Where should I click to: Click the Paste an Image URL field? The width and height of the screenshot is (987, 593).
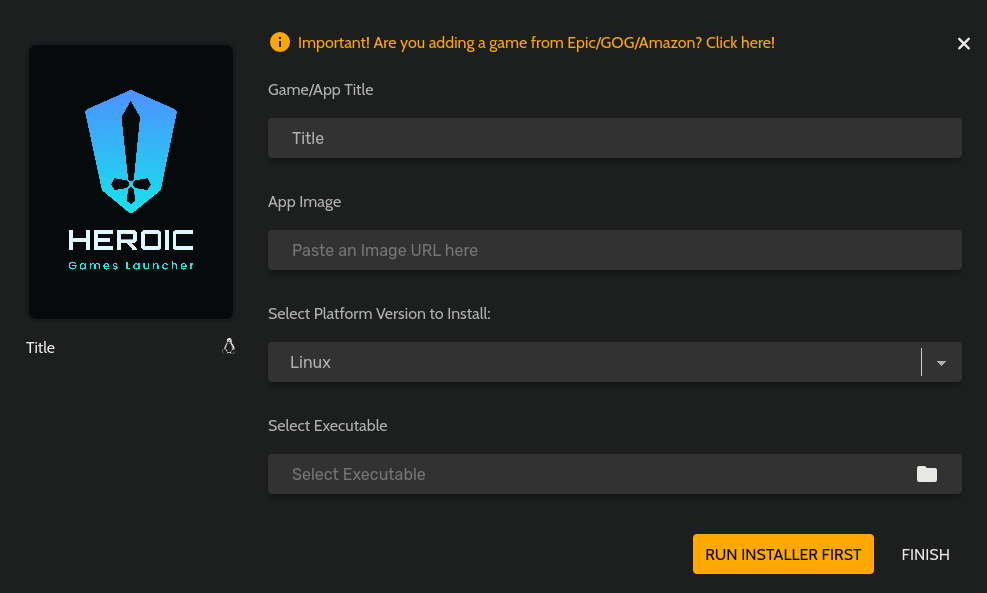[614, 250]
